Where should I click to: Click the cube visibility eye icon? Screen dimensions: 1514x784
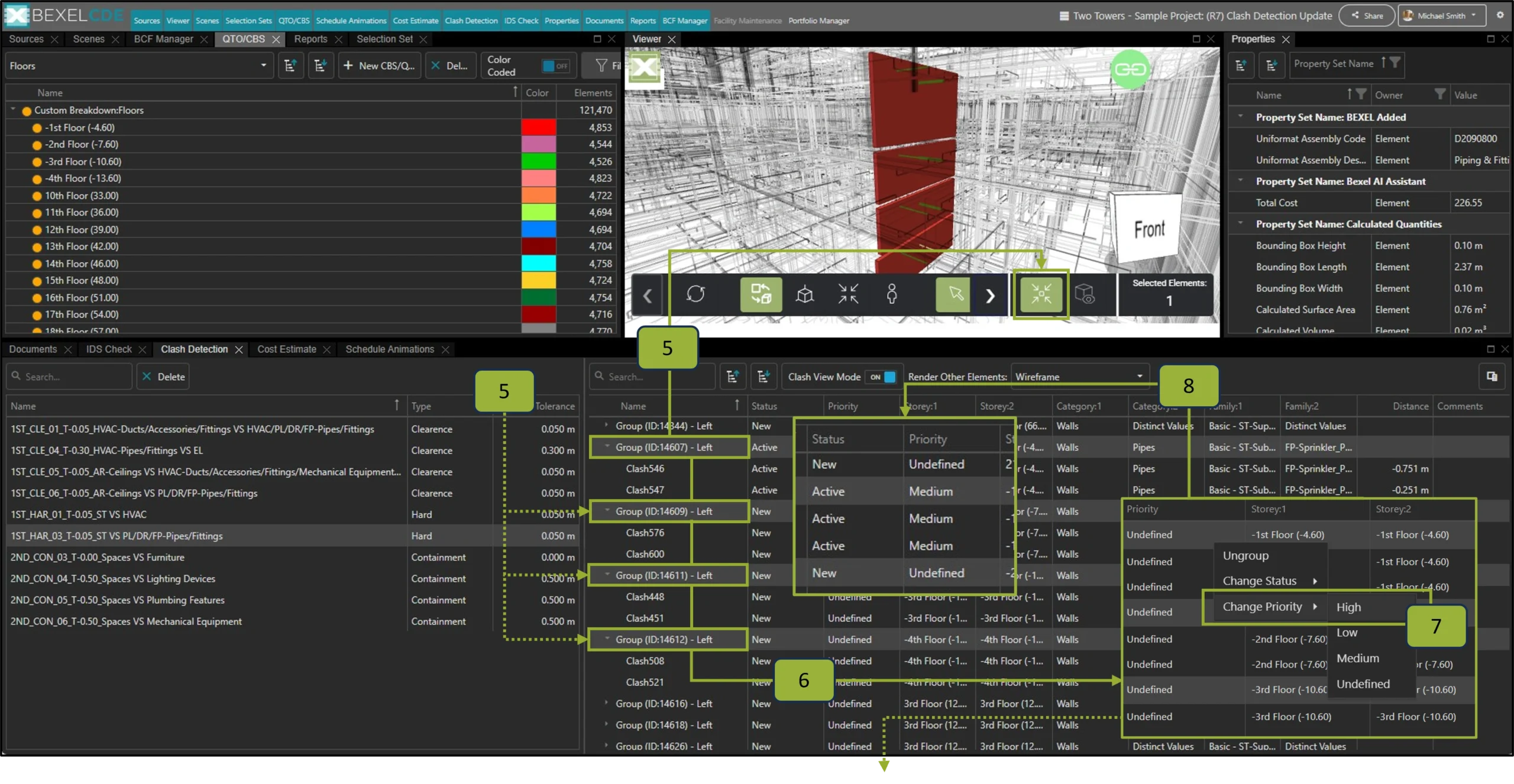(1085, 294)
